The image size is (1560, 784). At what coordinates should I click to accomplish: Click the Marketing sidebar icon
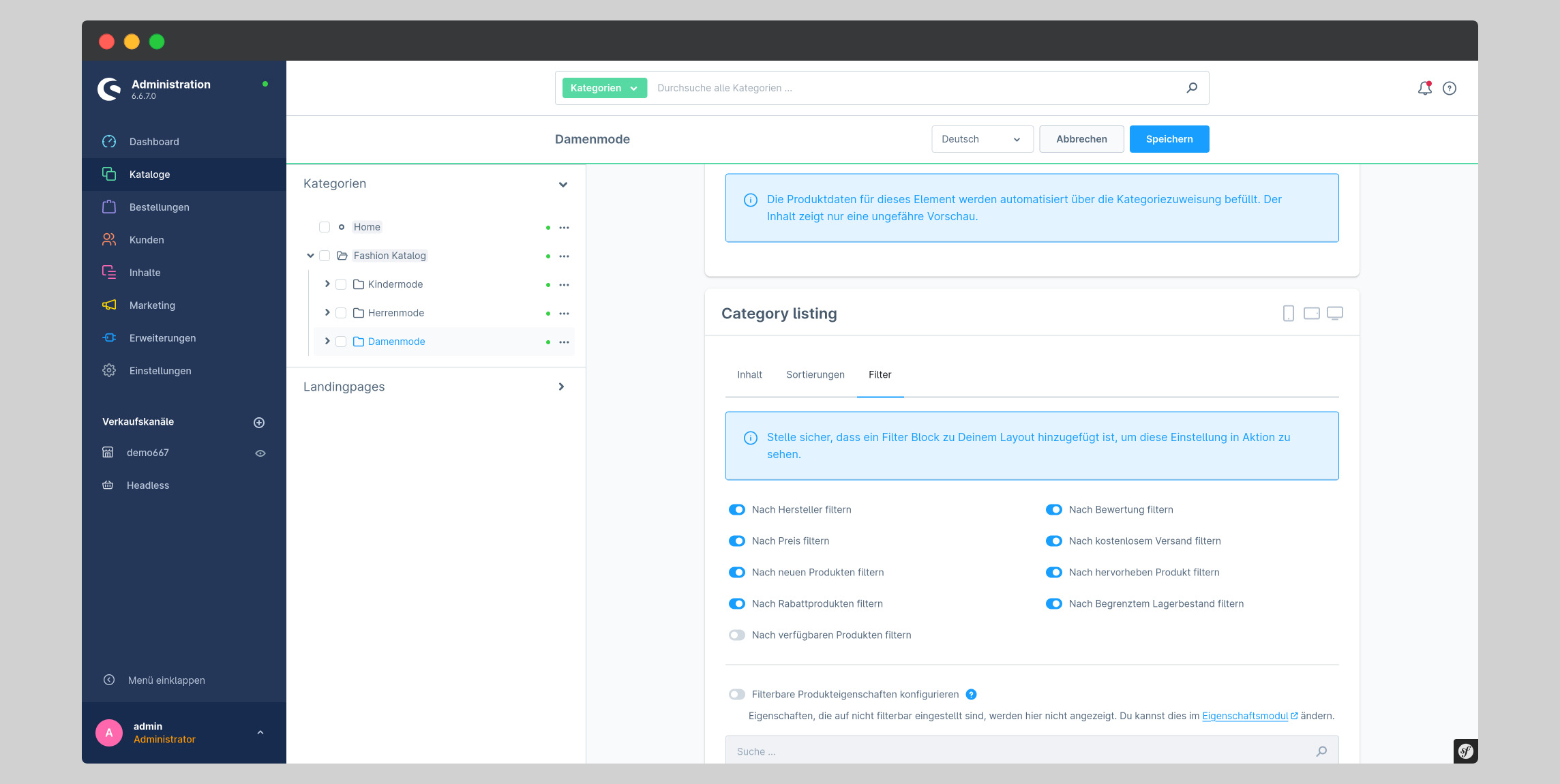[110, 304]
